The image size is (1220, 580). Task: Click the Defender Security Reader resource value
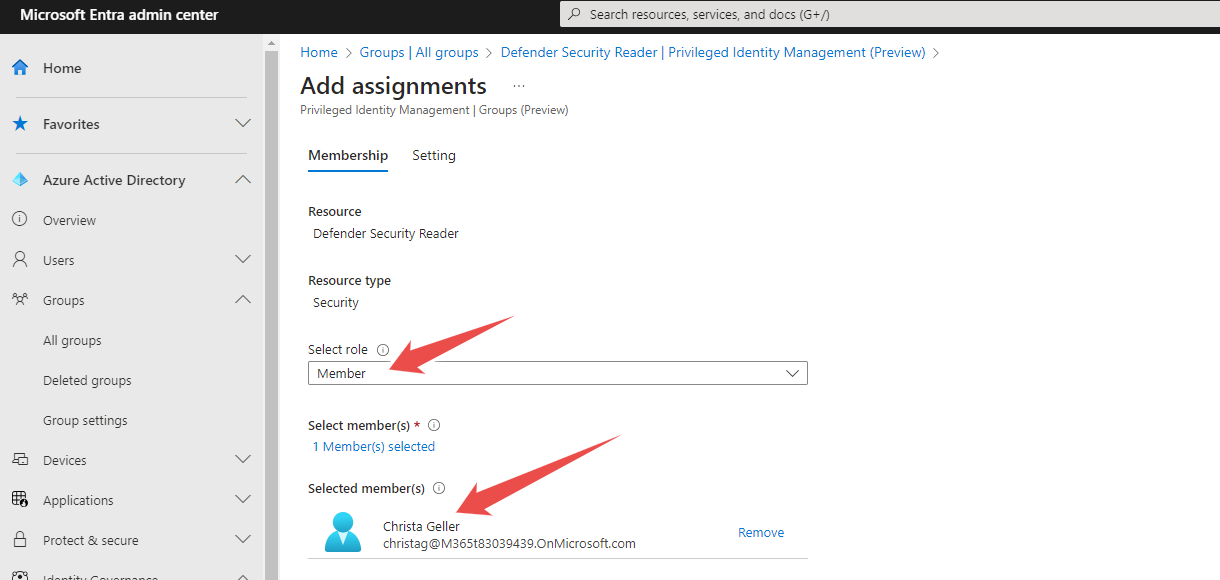[x=386, y=234]
